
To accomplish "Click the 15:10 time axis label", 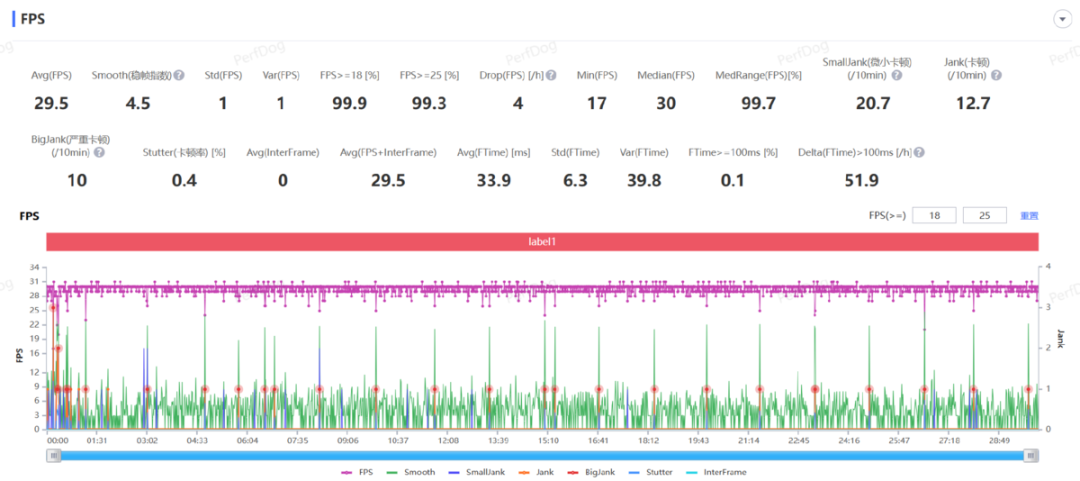I will 548,440.
